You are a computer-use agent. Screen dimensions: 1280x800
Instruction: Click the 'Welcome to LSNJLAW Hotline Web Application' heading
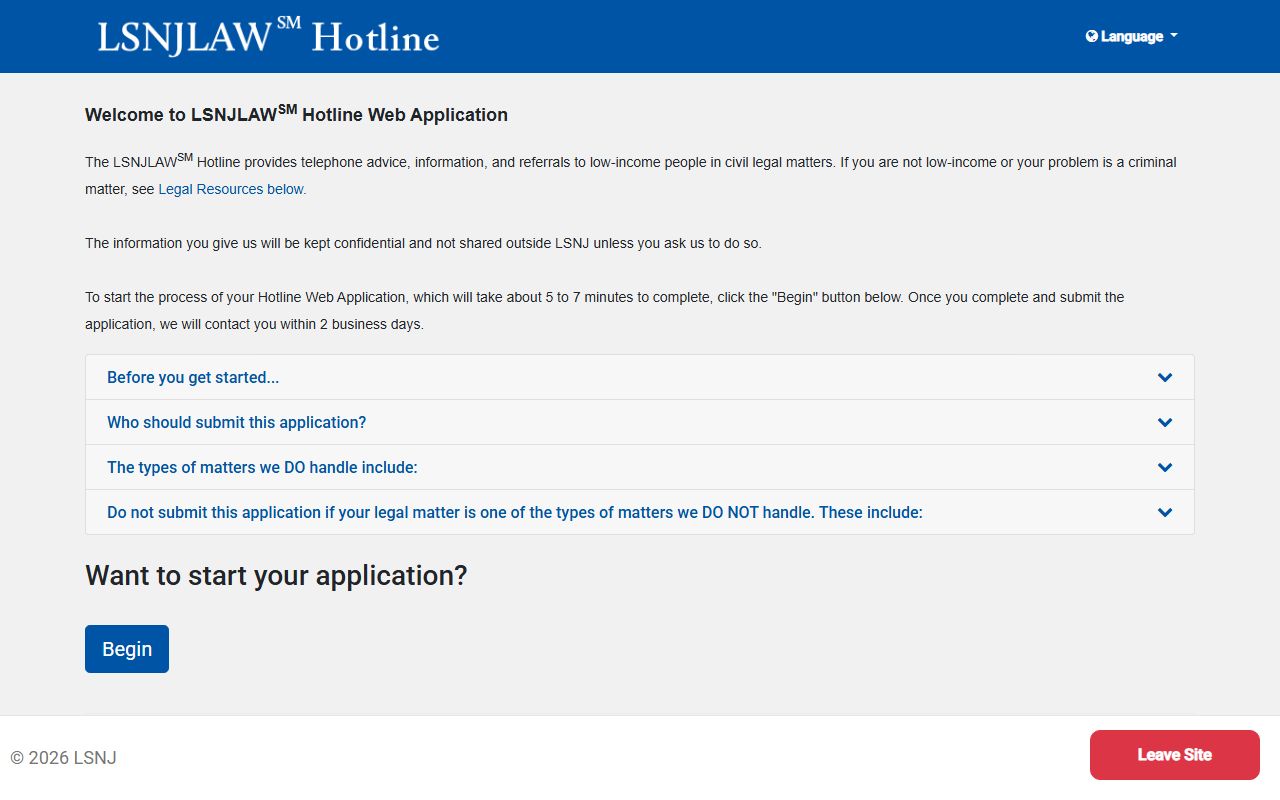pos(296,114)
